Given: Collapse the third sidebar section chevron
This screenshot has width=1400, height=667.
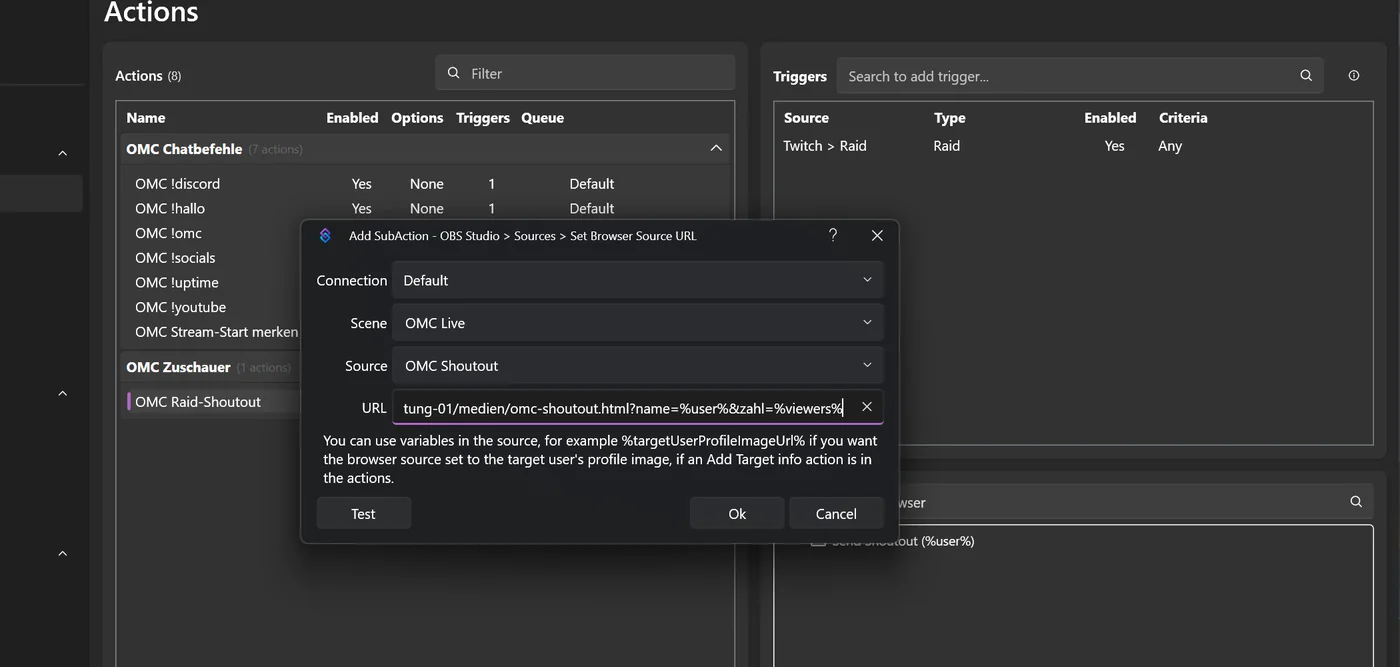Looking at the screenshot, I should coord(62,553).
